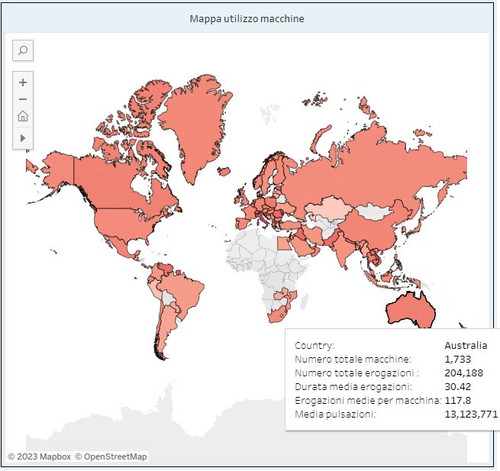This screenshot has height=471, width=500.
Task: Click the 'Durata media erogazioni:' label
Action: point(353,387)
